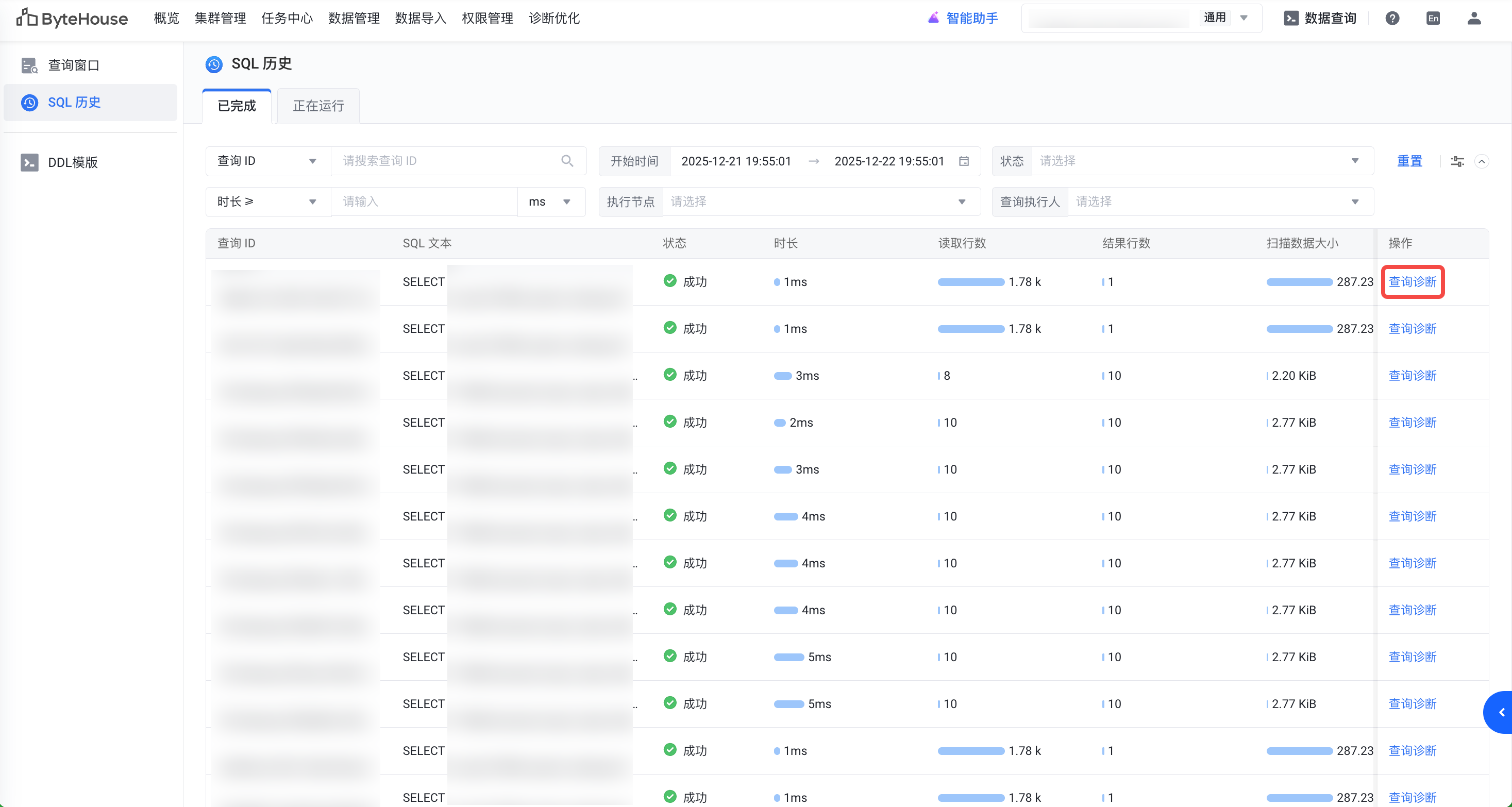Click the ByteHouse logo icon

(x=27, y=18)
